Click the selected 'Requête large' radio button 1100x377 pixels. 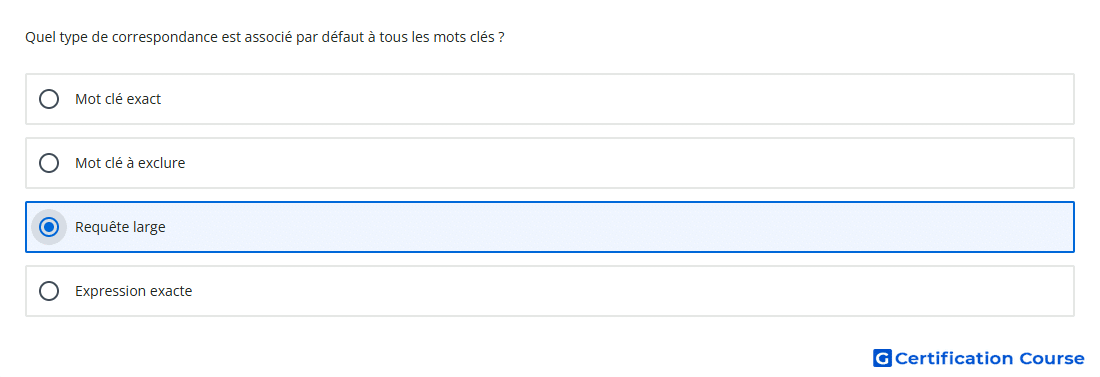49,227
